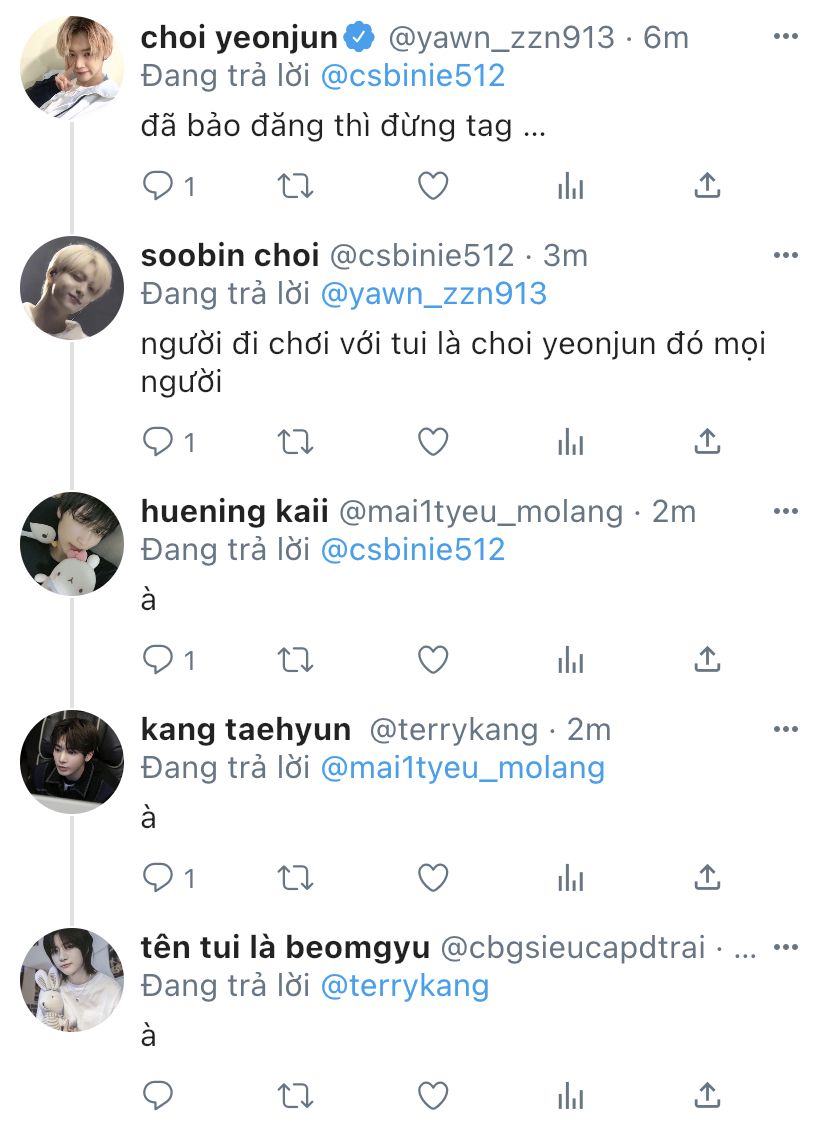828x1124 pixels.
Task: Share the beomgyu tweet
Action: (x=707, y=1096)
